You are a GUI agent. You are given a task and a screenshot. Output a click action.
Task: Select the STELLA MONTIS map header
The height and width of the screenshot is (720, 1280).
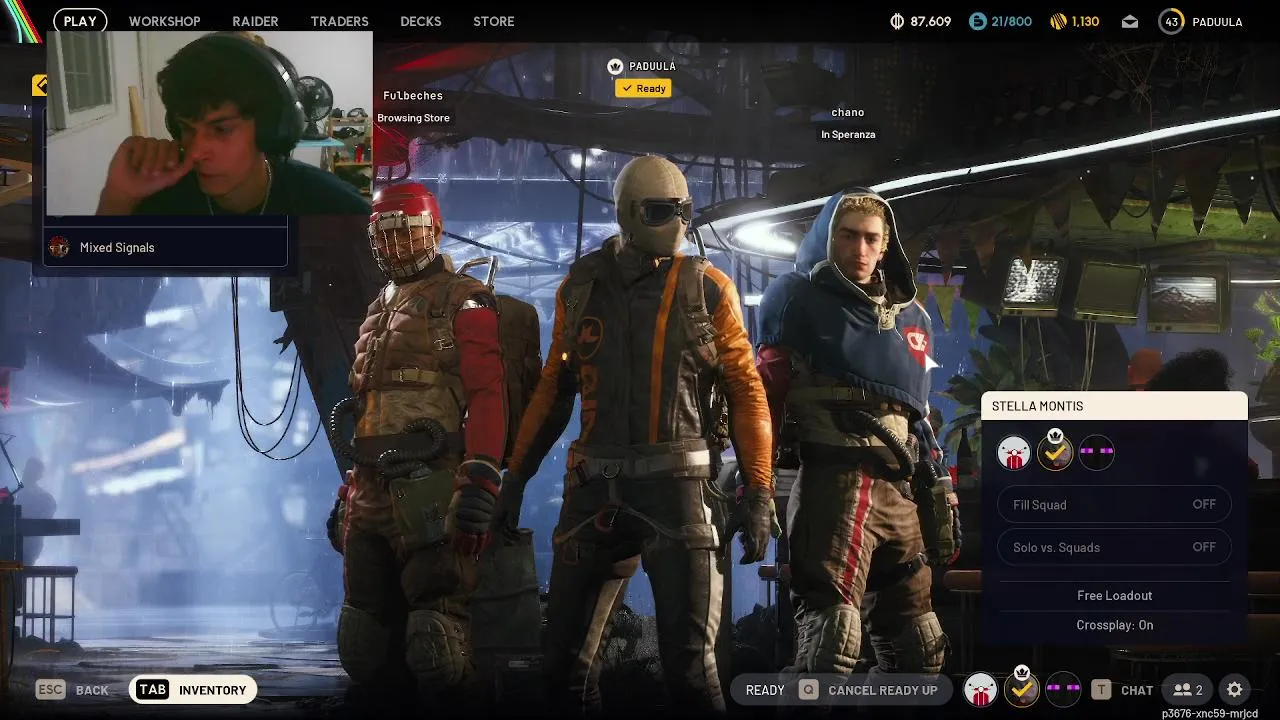pos(1114,406)
